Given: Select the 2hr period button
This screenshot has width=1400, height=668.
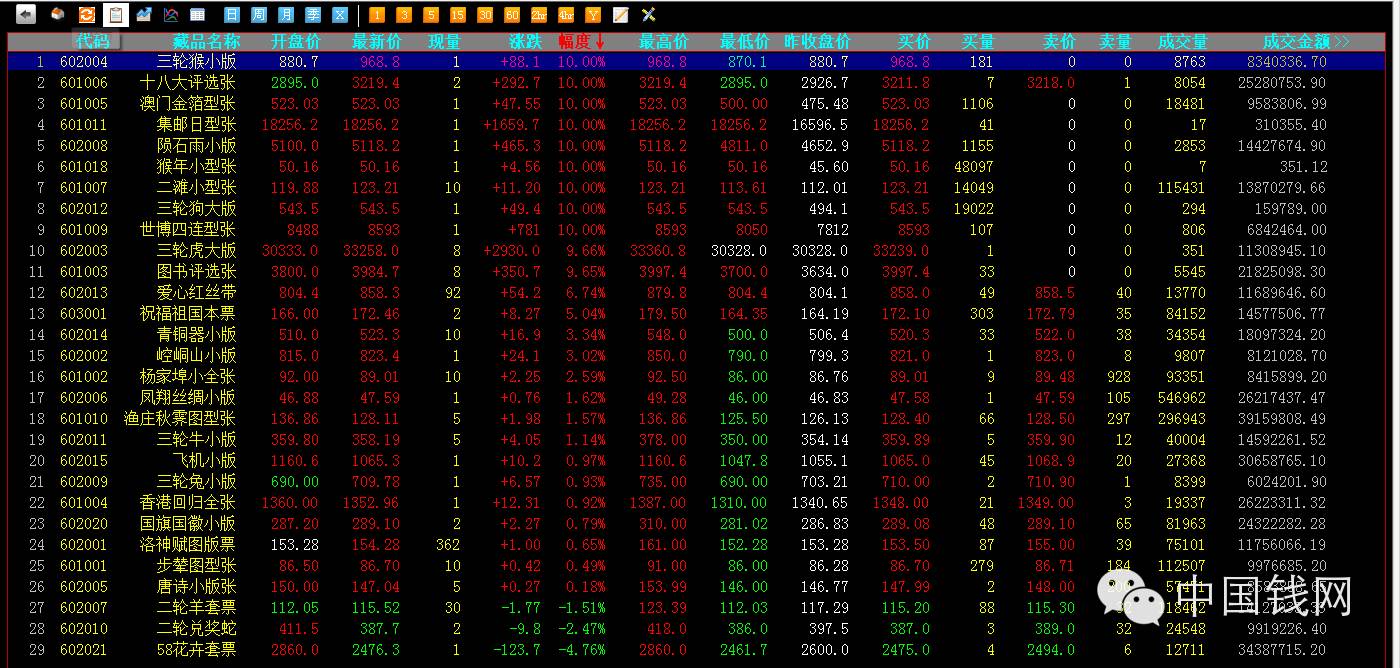Looking at the screenshot, I should [539, 15].
